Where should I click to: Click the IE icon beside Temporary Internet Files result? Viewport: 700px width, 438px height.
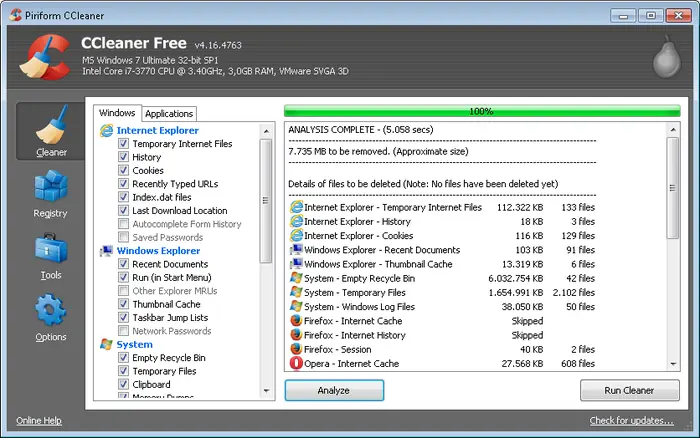pyautogui.click(x=296, y=207)
